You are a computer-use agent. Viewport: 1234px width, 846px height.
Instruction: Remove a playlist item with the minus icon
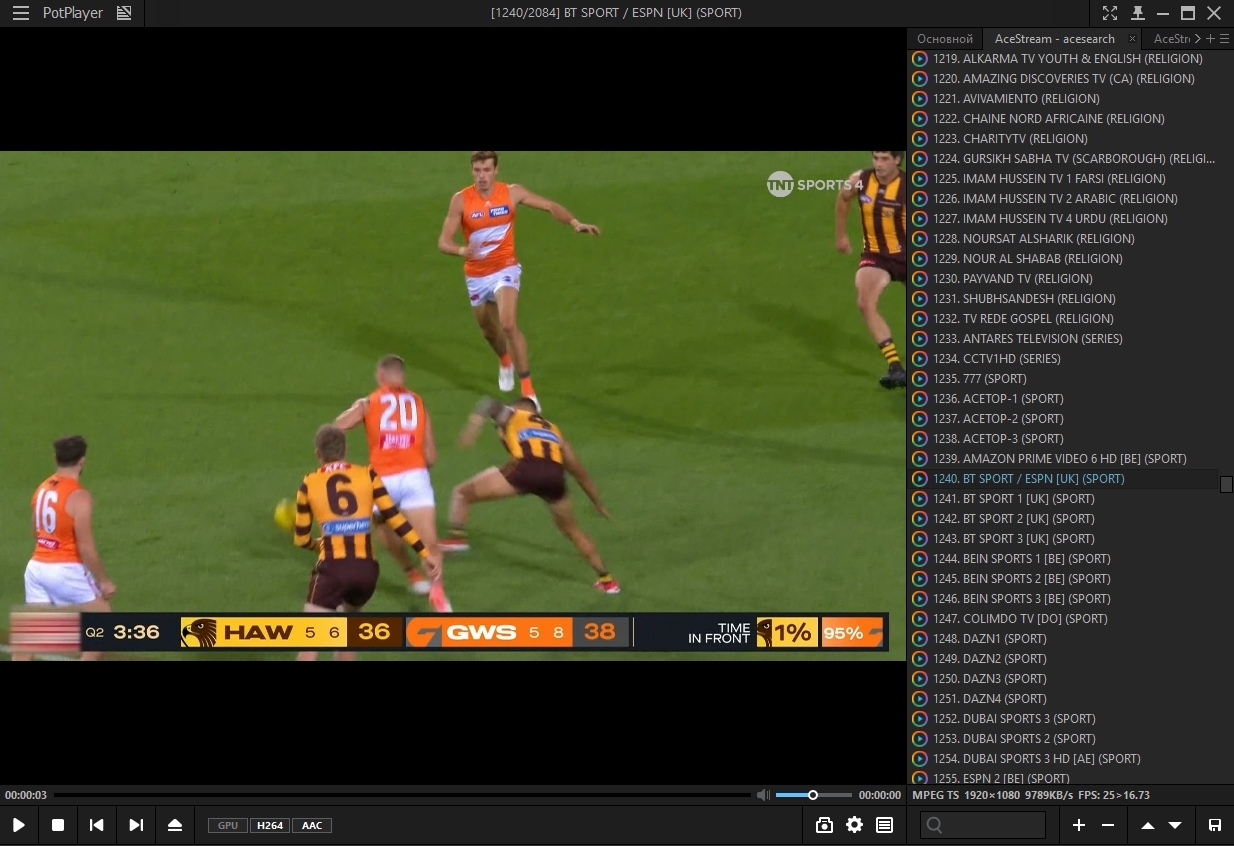tap(1108, 825)
